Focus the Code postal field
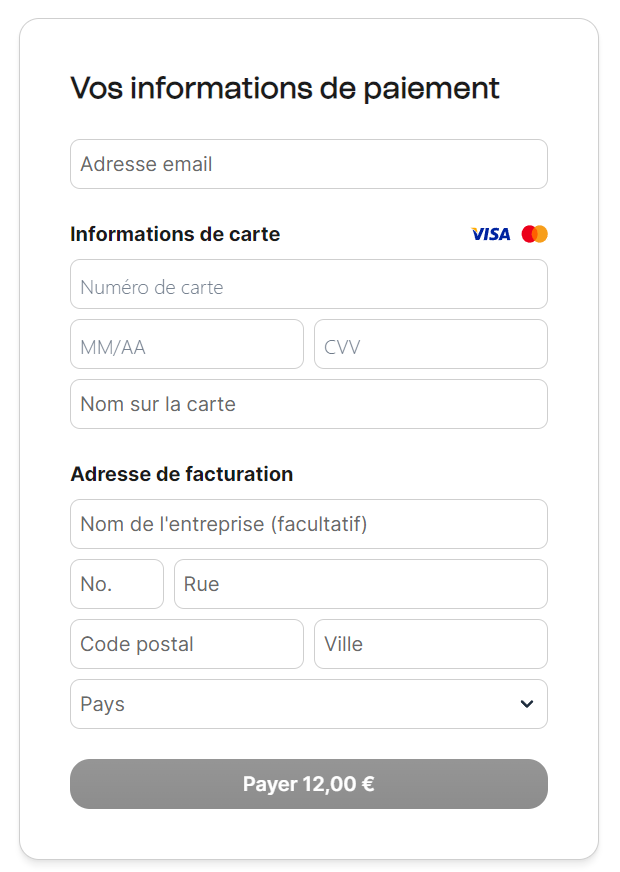Image resolution: width=620 pixels, height=872 pixels. pyautogui.click(x=186, y=644)
